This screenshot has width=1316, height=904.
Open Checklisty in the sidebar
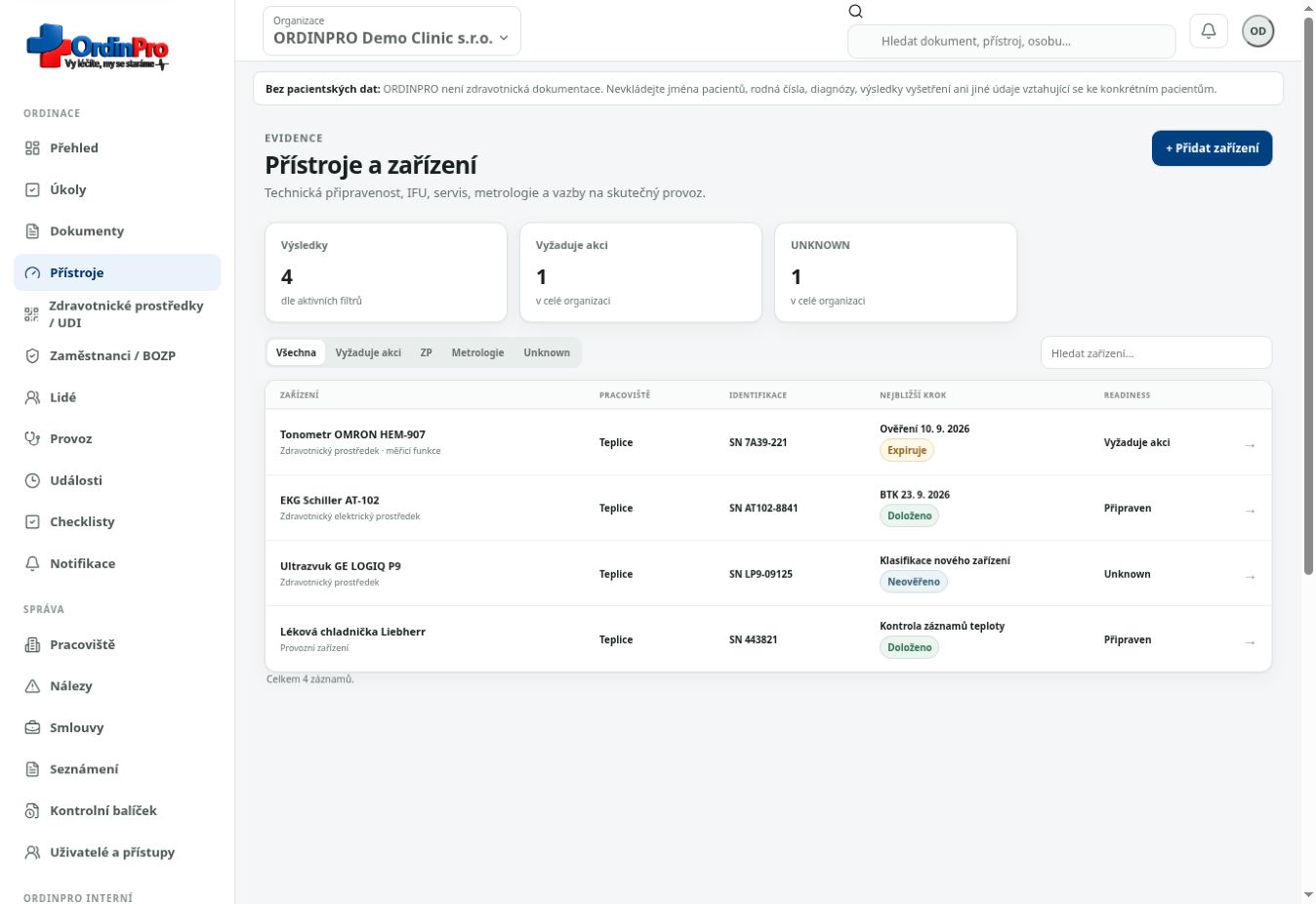pyautogui.click(x=117, y=522)
